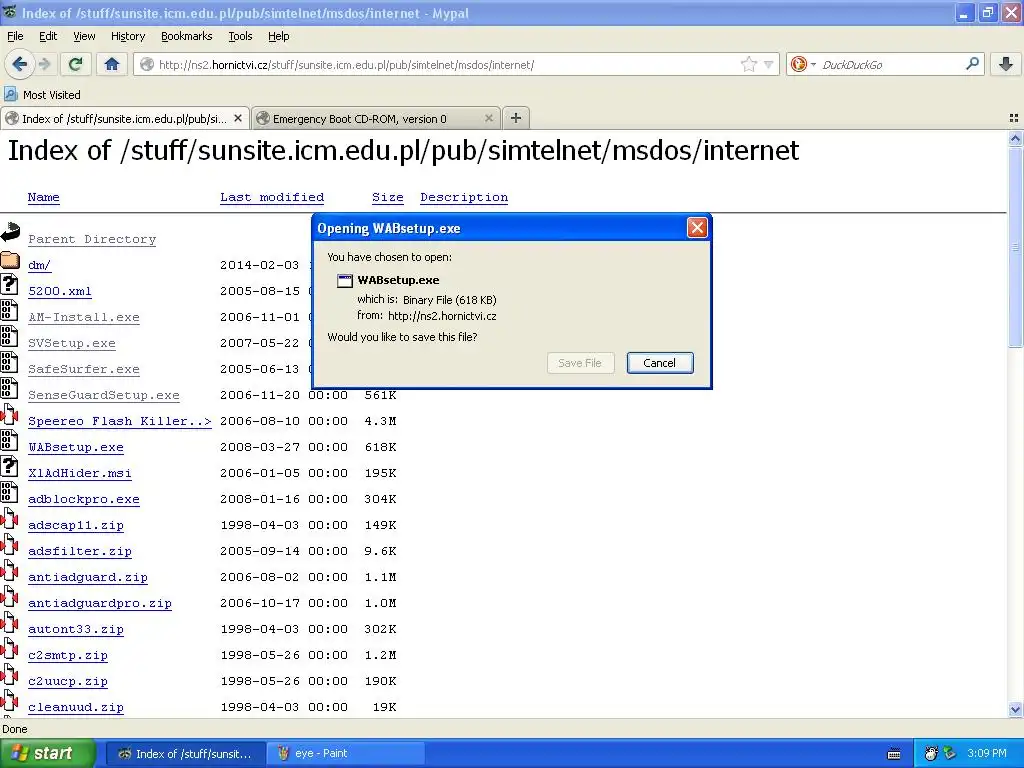
Task: Reload the current page
Action: click(76, 64)
